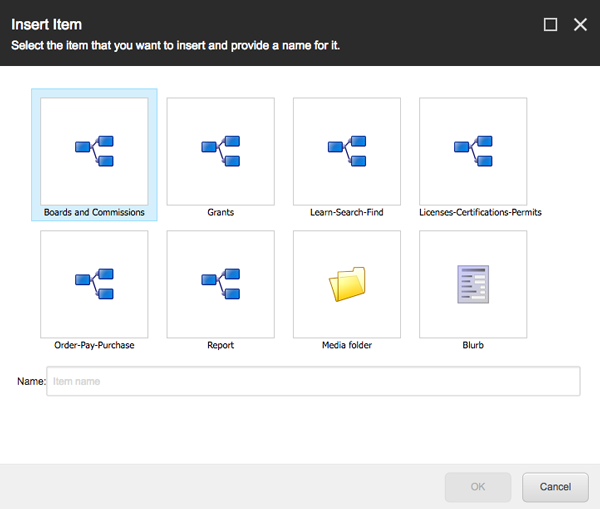Click the "Media folder" text label
600x509 pixels.
(x=346, y=345)
